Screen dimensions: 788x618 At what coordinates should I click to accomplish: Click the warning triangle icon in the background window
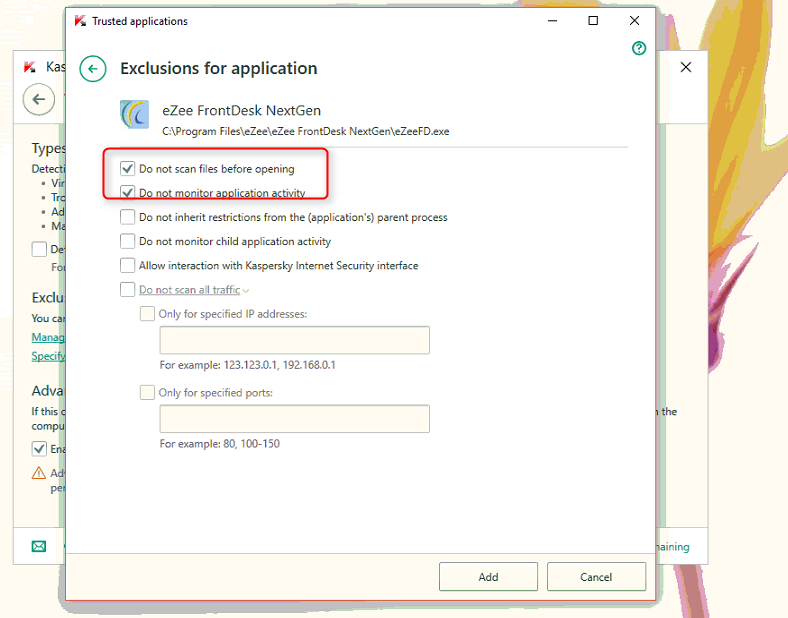pos(39,473)
